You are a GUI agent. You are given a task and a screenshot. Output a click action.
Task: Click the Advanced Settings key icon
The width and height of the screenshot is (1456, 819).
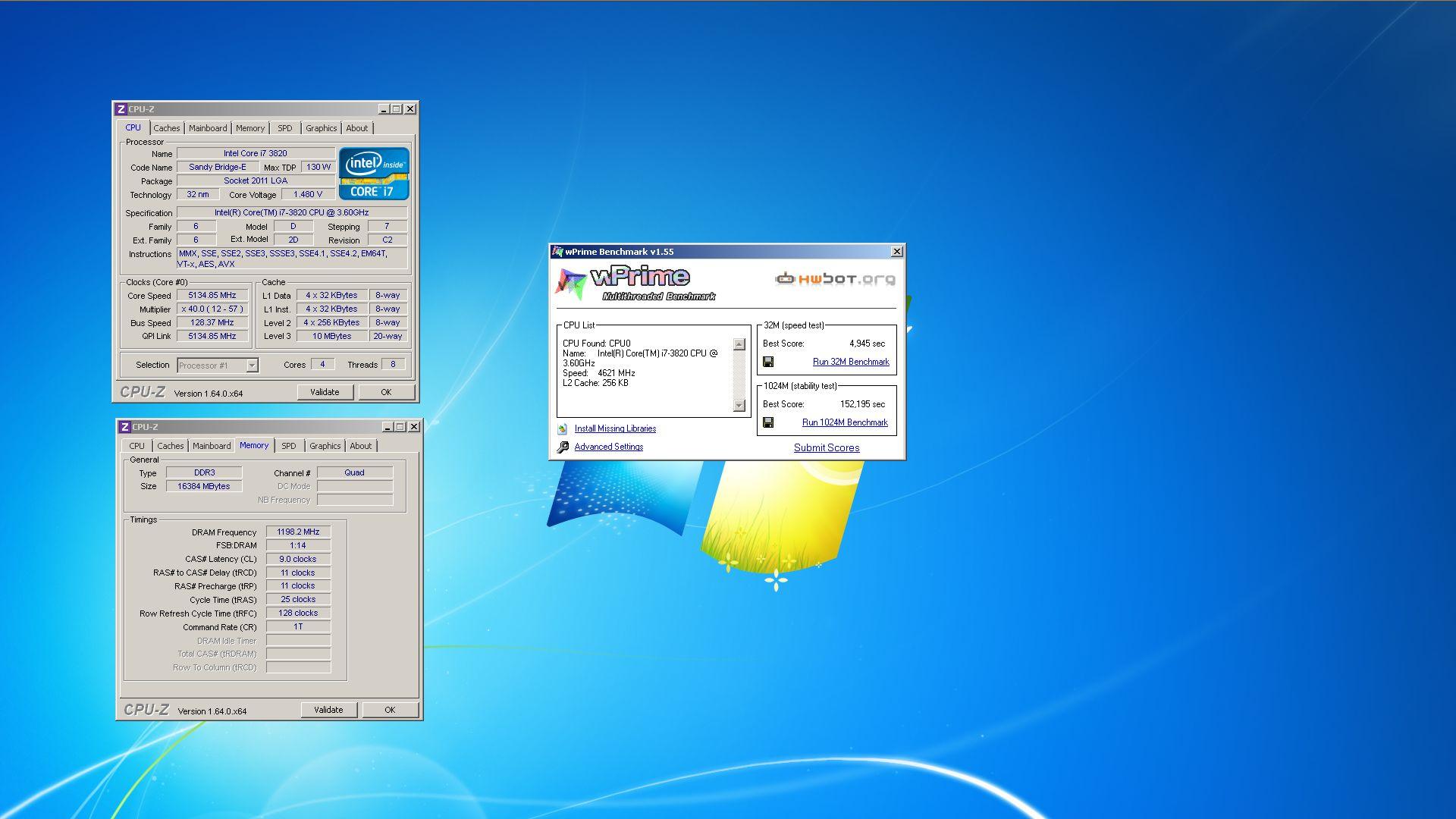[x=563, y=447]
